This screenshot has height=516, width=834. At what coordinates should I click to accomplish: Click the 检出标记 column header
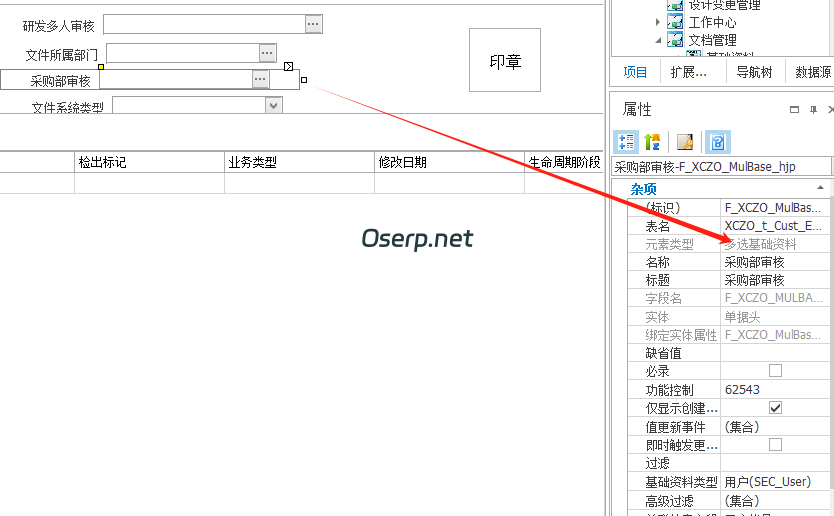click(x=149, y=162)
